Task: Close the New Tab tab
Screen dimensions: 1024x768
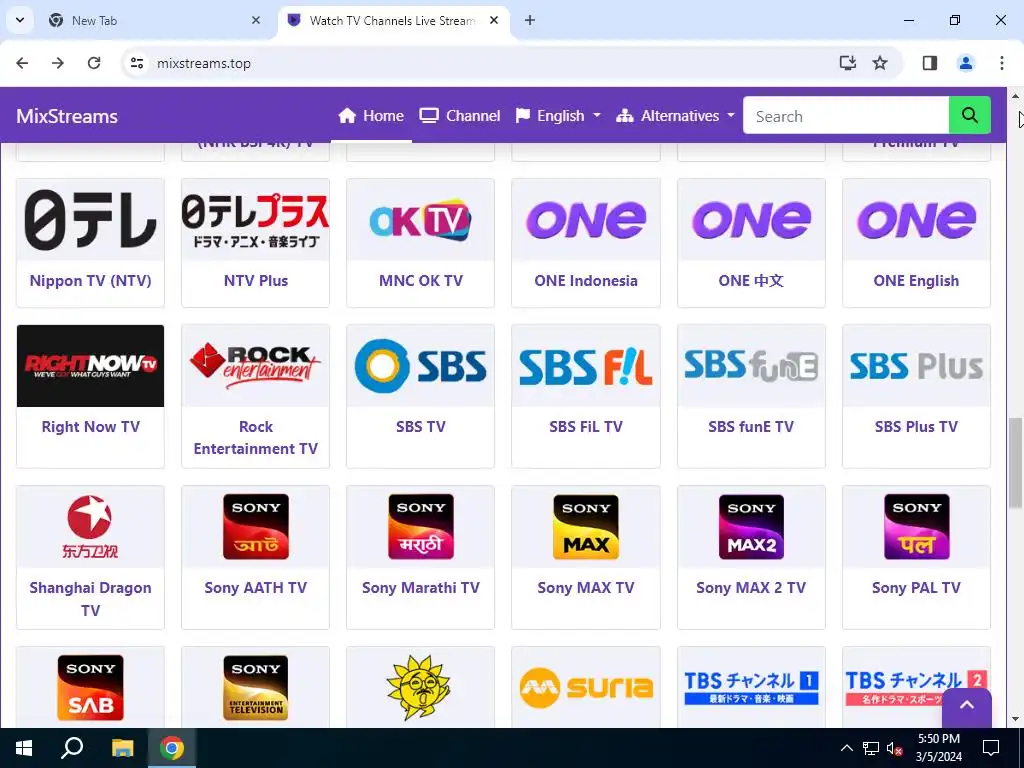Action: (x=256, y=20)
